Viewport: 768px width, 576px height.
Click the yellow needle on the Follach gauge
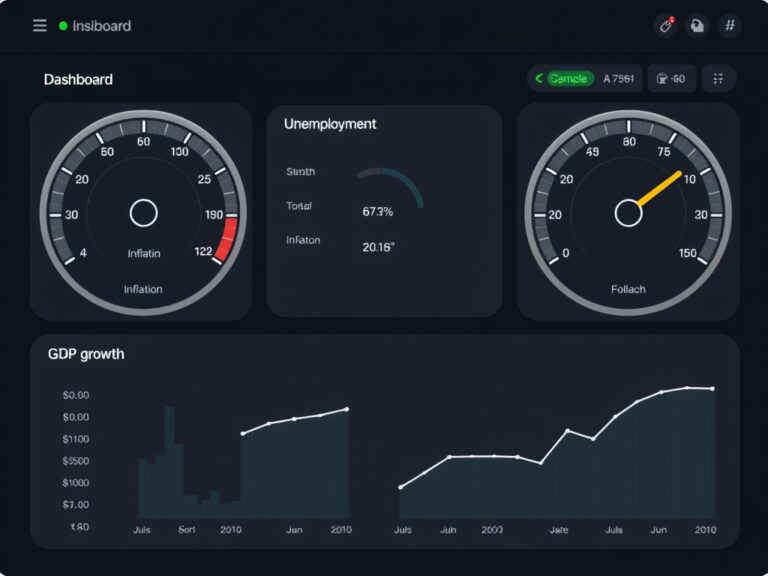[x=659, y=189]
